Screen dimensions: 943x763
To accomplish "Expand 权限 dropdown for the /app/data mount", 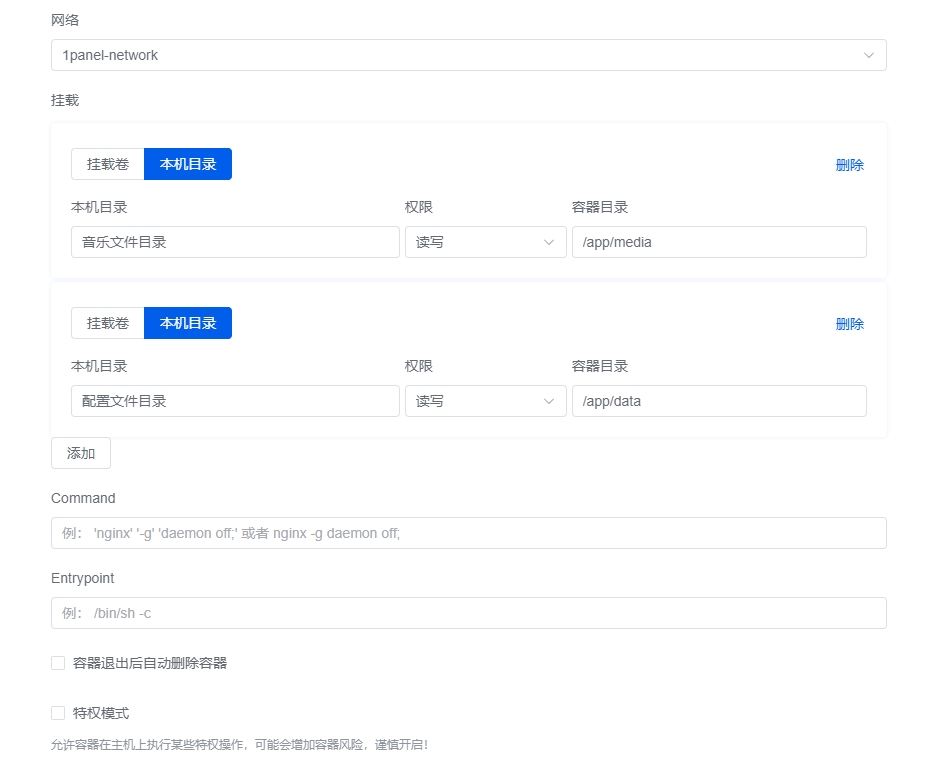I will click(x=485, y=401).
